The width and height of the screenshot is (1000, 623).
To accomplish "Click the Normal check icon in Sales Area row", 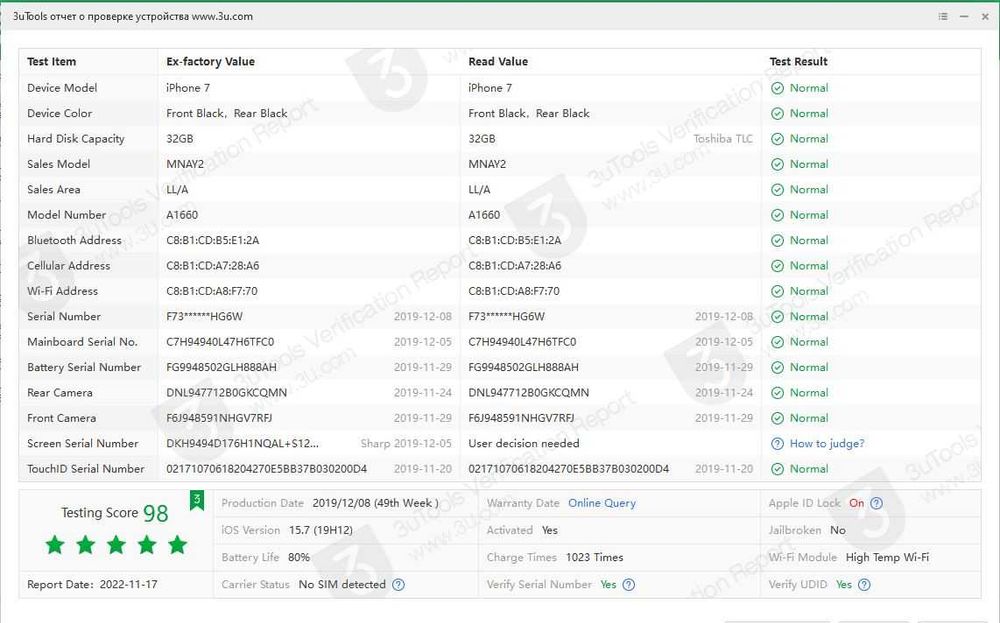I will (777, 190).
